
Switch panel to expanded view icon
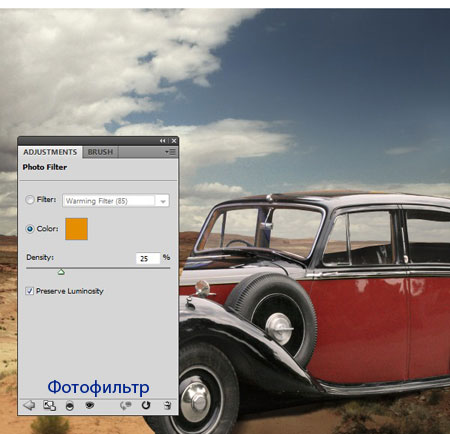(50, 405)
